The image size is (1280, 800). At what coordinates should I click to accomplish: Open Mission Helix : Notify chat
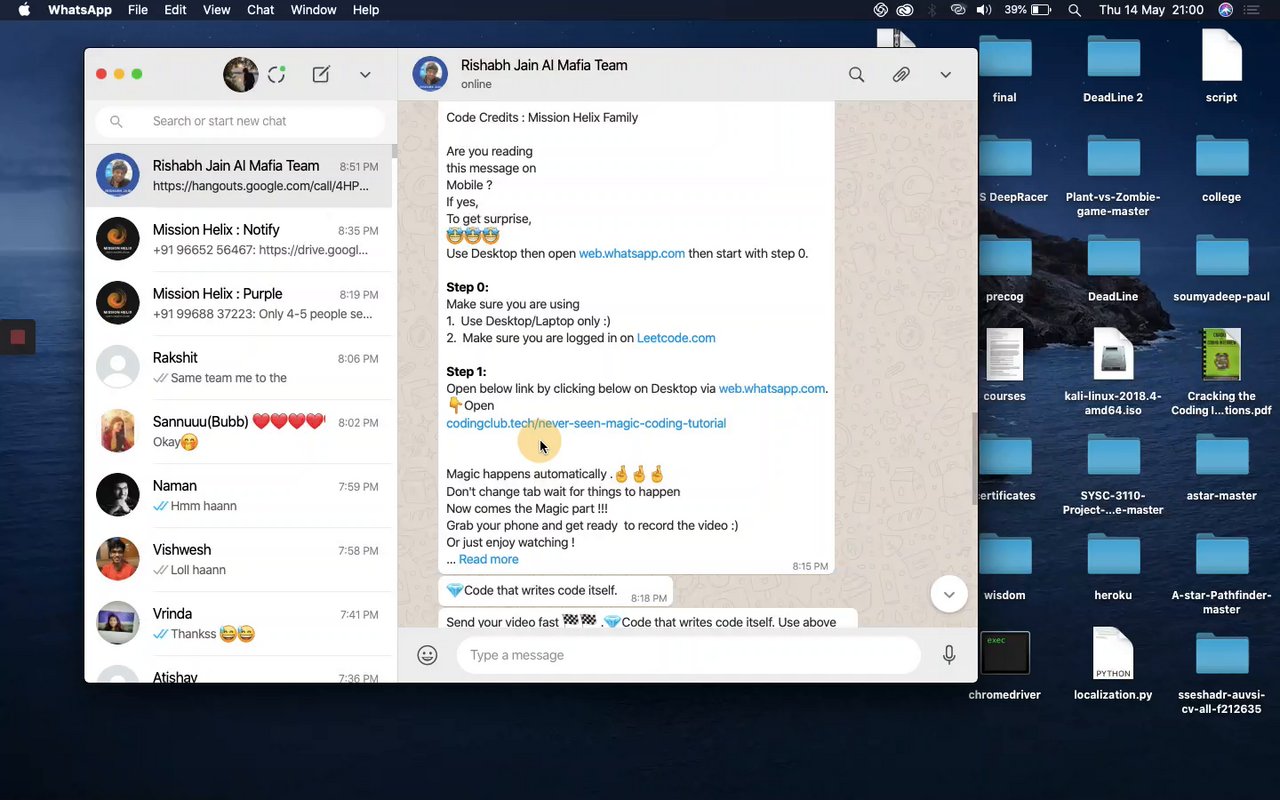coord(240,239)
